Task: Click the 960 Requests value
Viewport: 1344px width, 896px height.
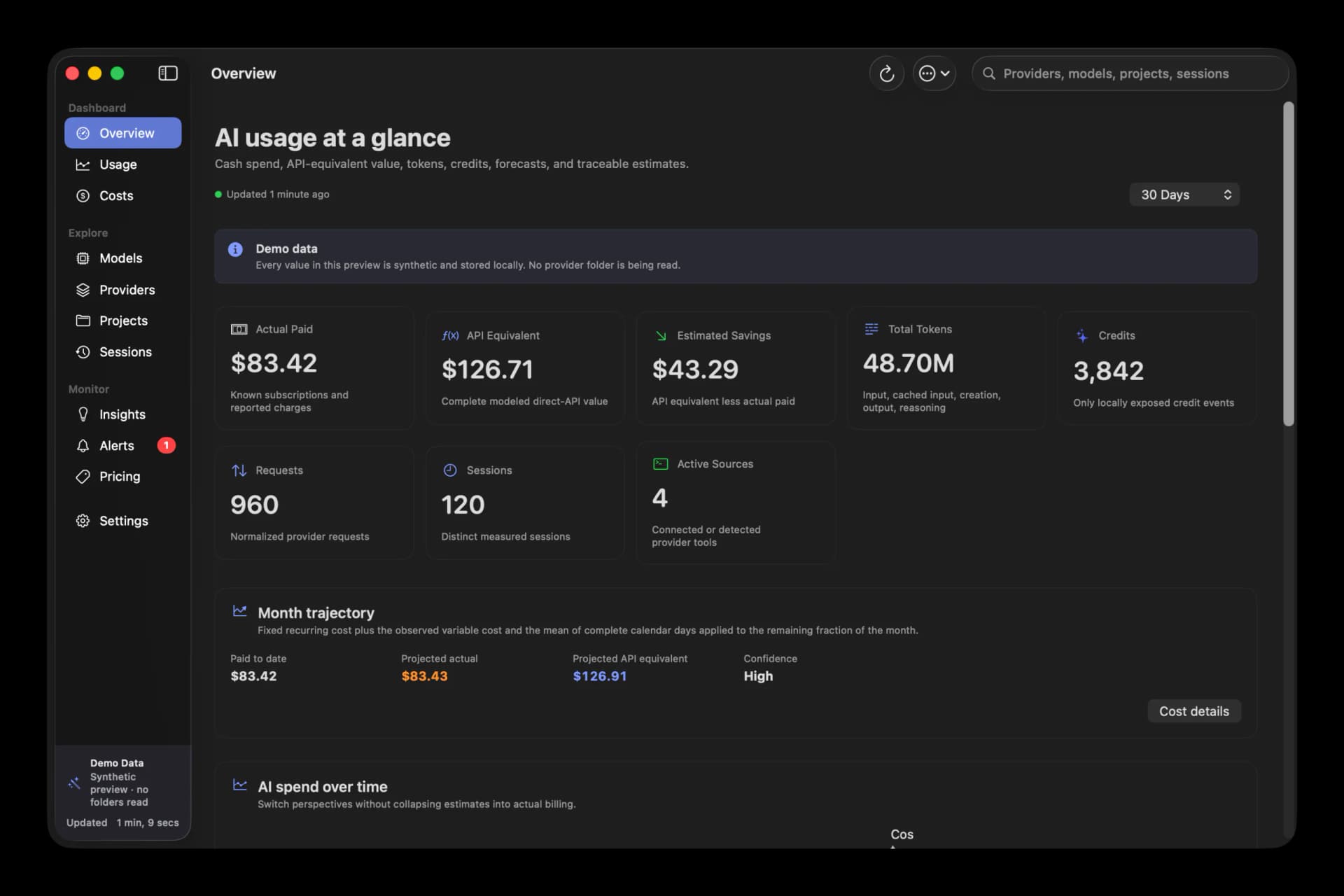Action: [x=254, y=505]
